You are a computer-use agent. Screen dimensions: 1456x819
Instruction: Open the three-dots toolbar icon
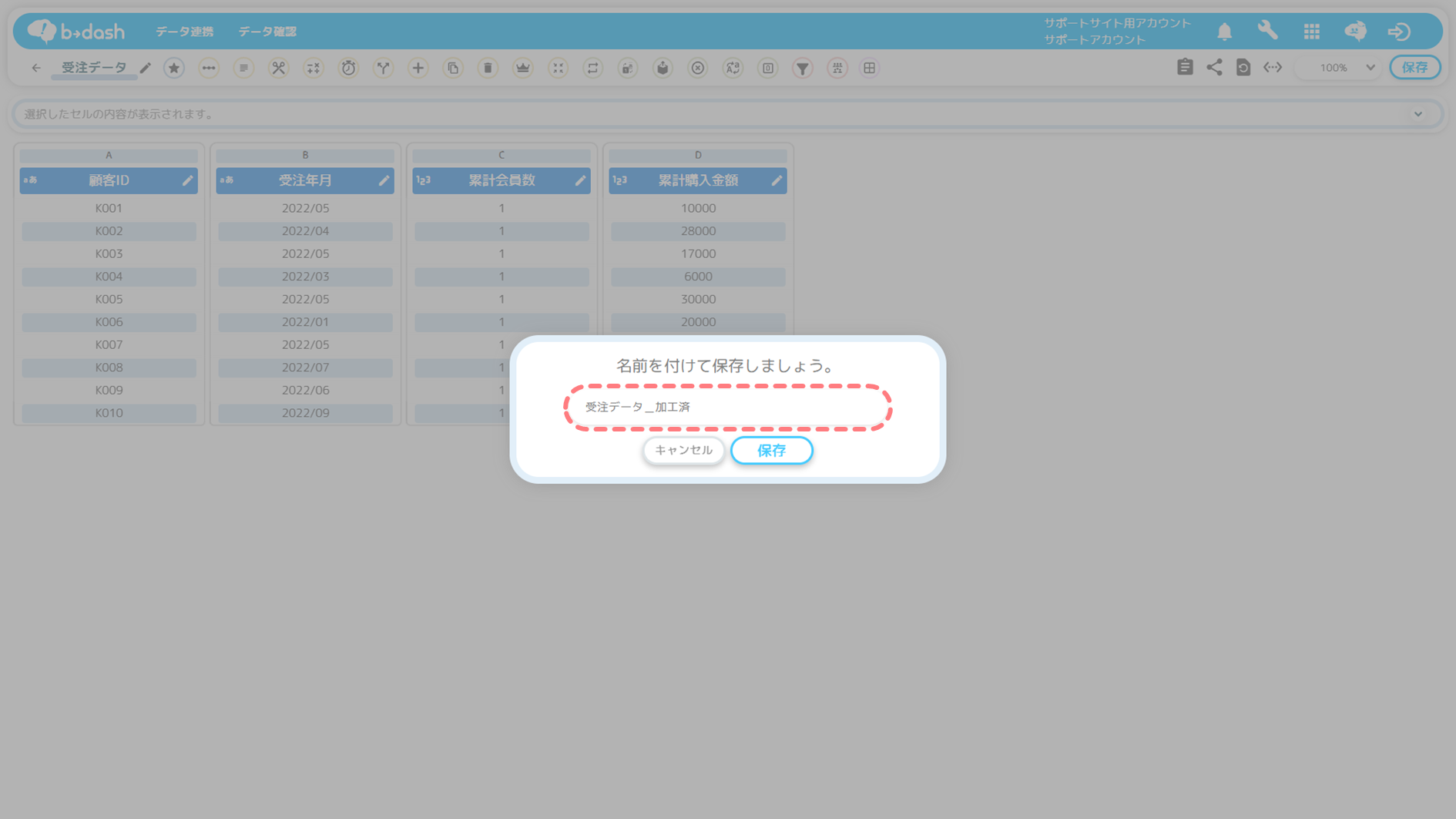click(x=209, y=68)
